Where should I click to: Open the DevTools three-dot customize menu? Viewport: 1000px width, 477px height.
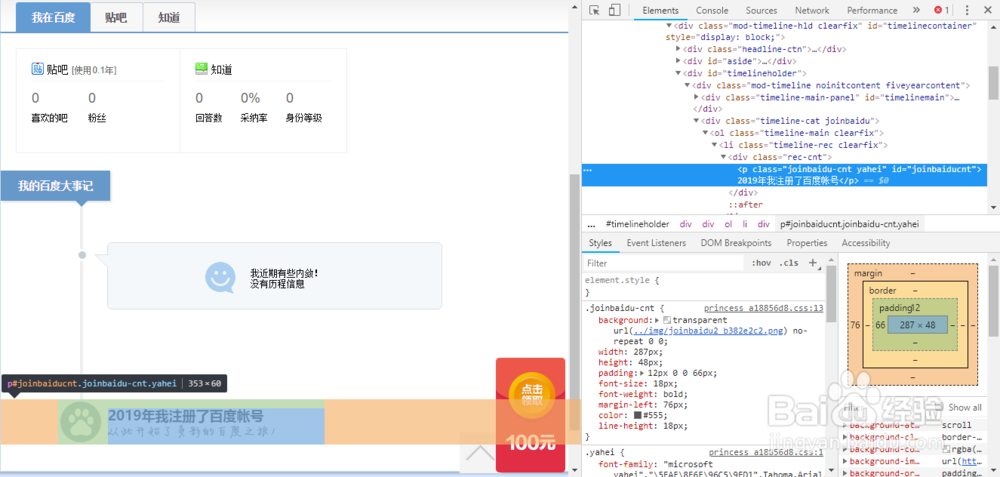967,10
